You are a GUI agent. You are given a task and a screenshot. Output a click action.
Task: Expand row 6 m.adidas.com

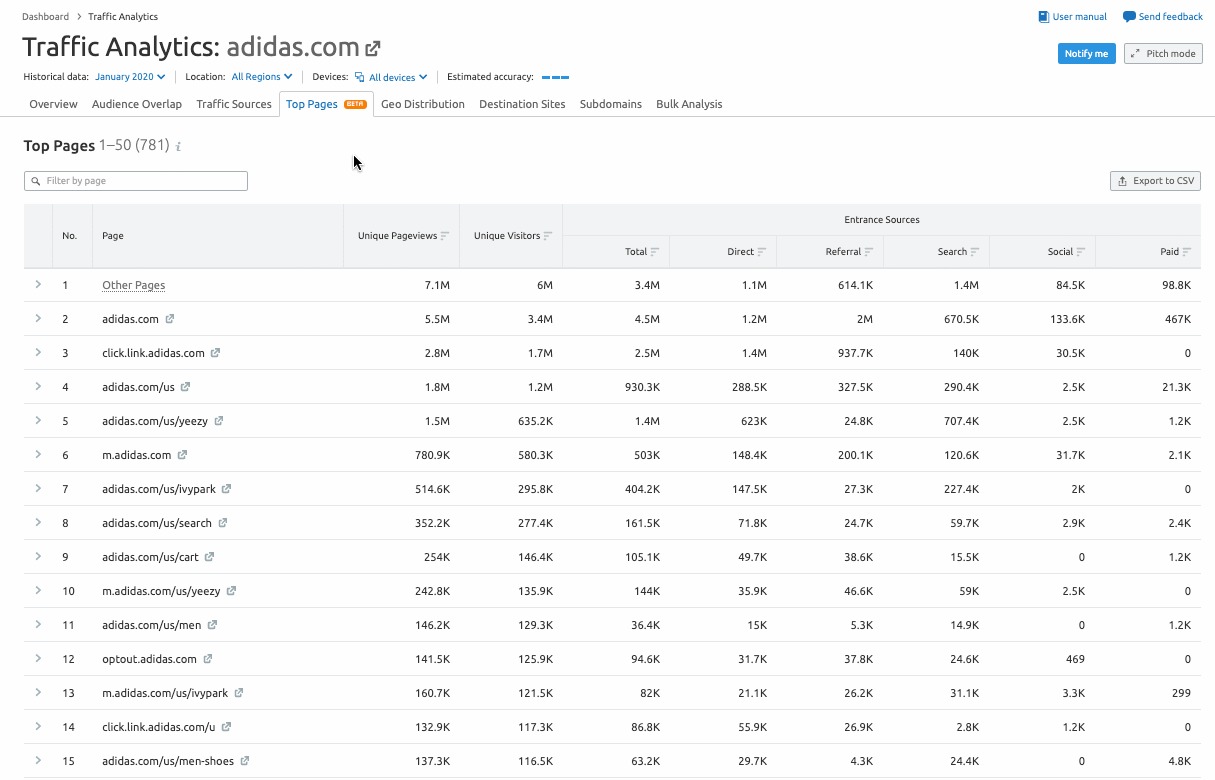(38, 455)
